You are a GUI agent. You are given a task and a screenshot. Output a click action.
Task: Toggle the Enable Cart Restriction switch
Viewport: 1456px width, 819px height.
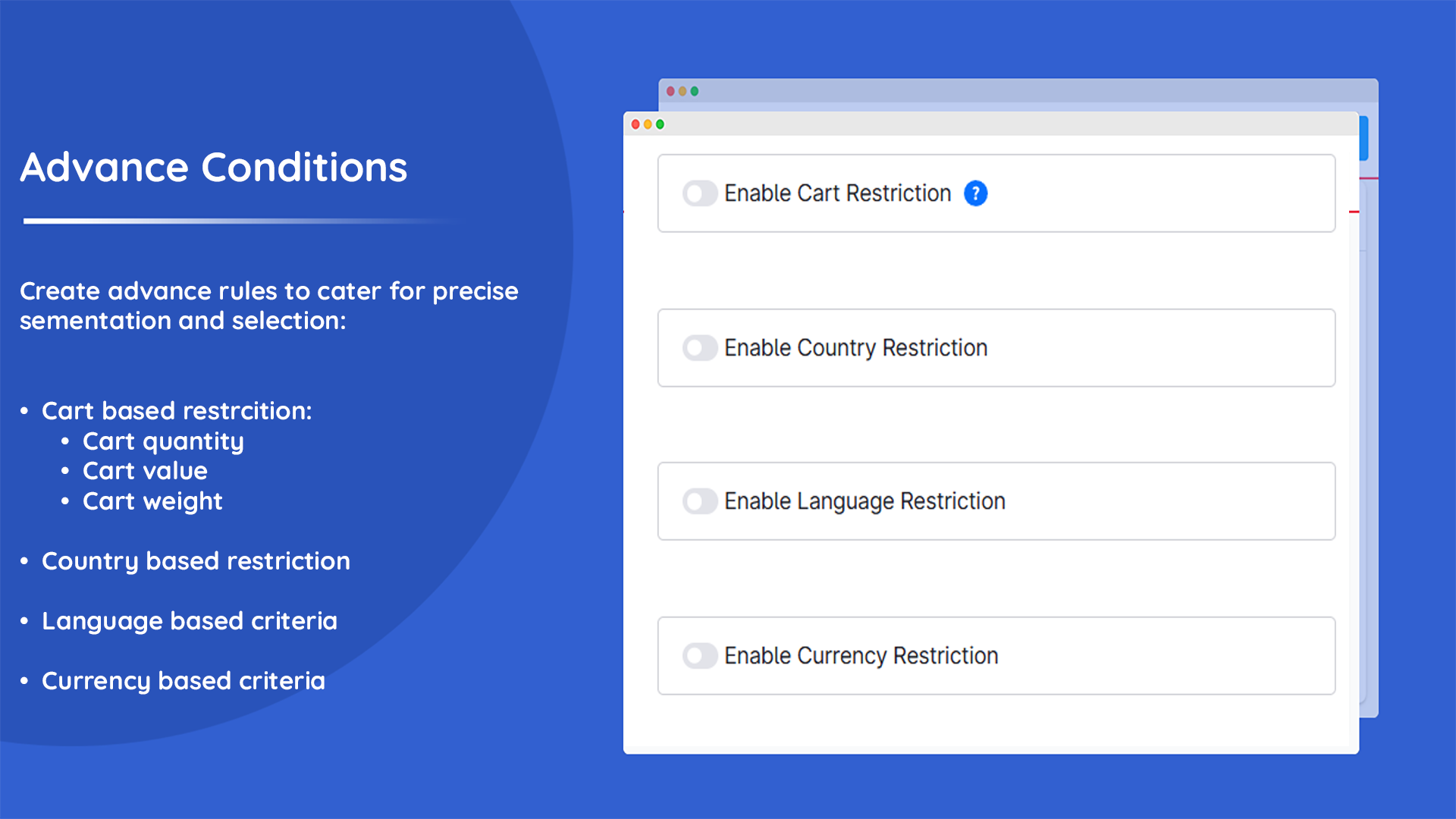click(x=699, y=193)
